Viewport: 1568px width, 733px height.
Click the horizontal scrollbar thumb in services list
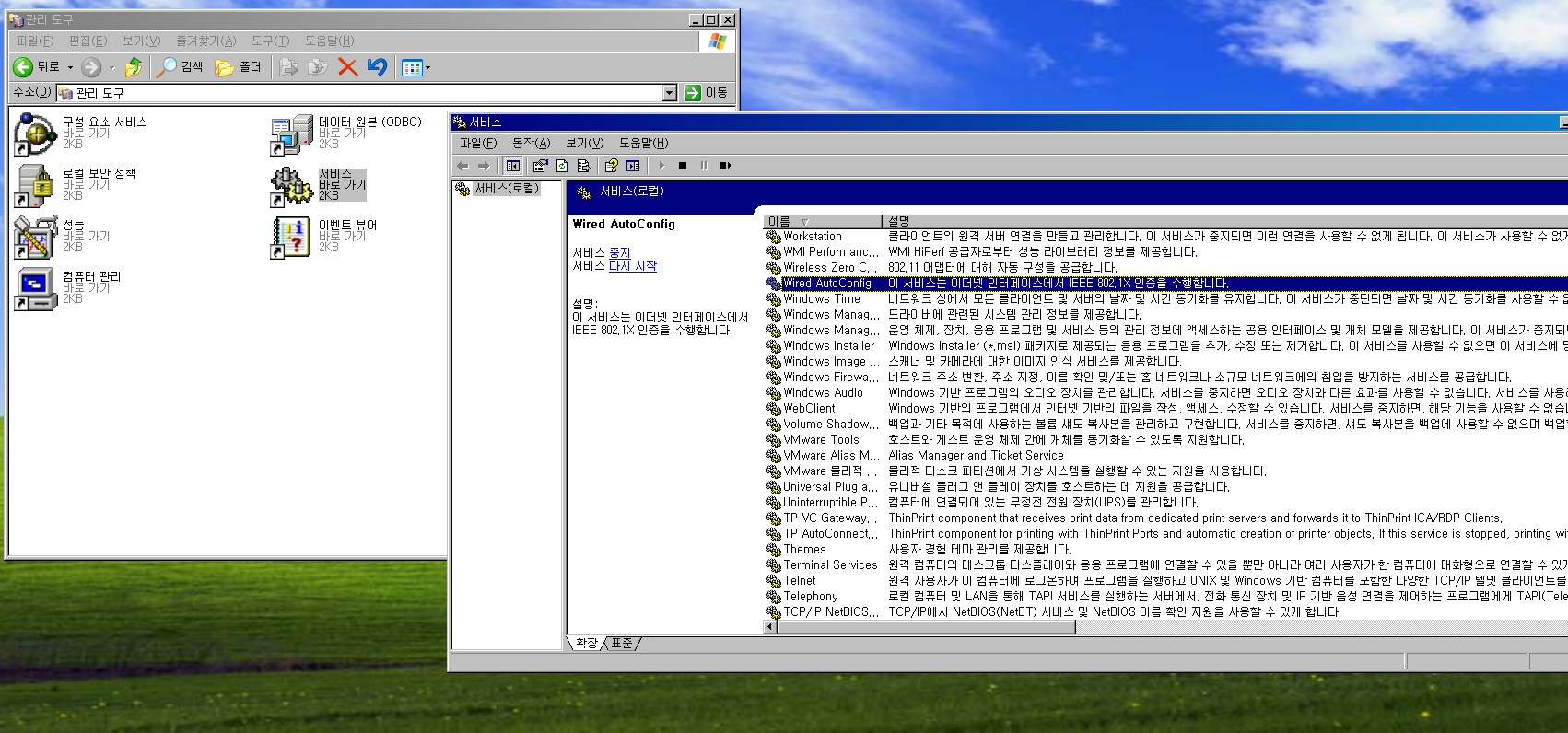pyautogui.click(x=926, y=627)
